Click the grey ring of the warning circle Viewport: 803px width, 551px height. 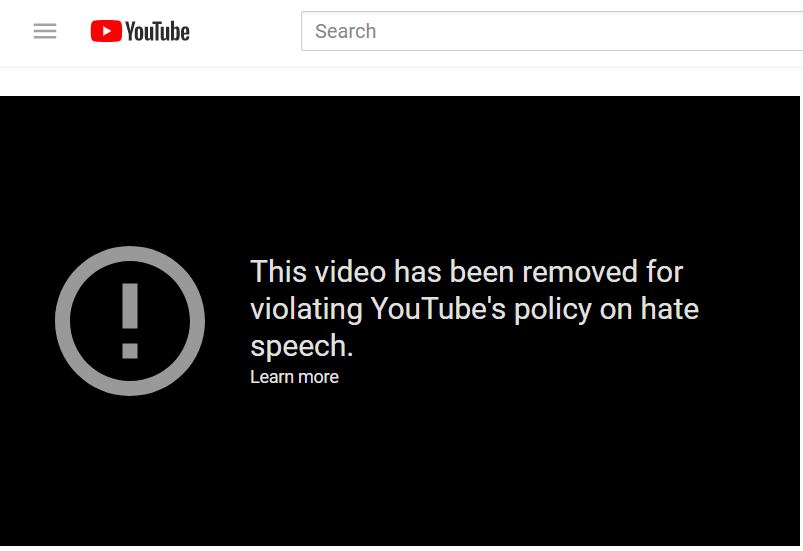[x=62, y=321]
